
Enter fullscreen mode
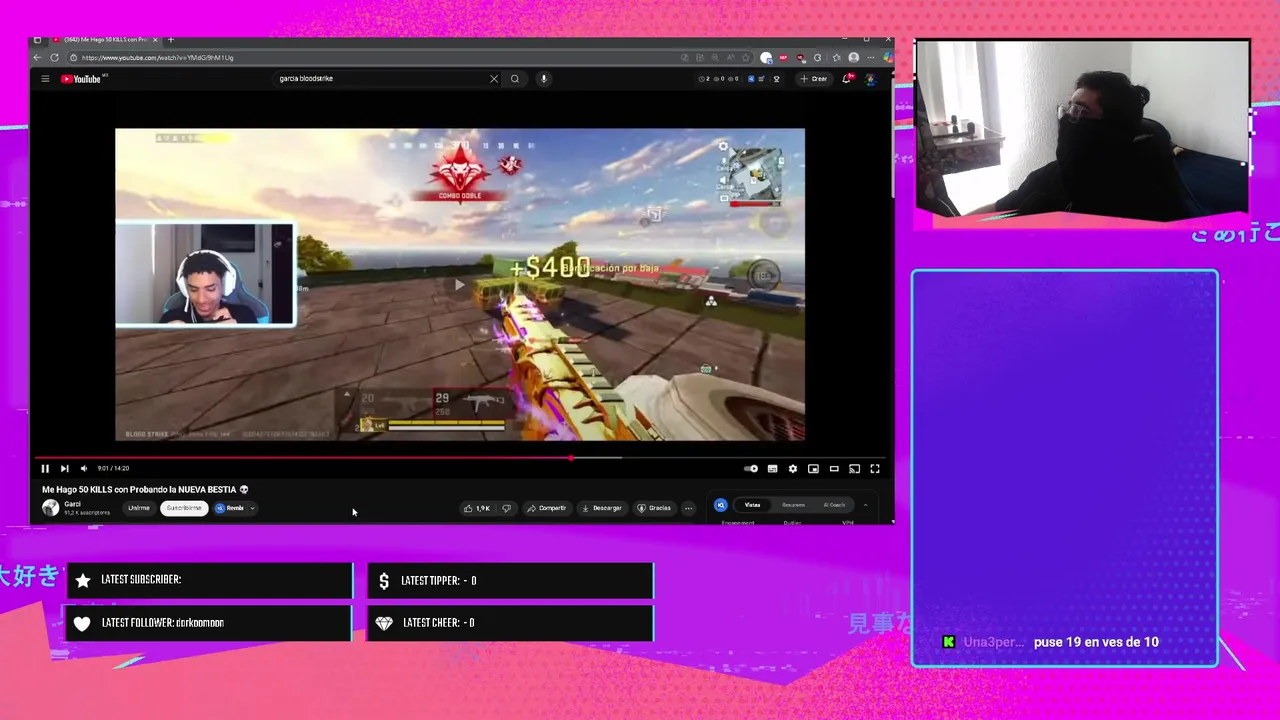[875, 468]
